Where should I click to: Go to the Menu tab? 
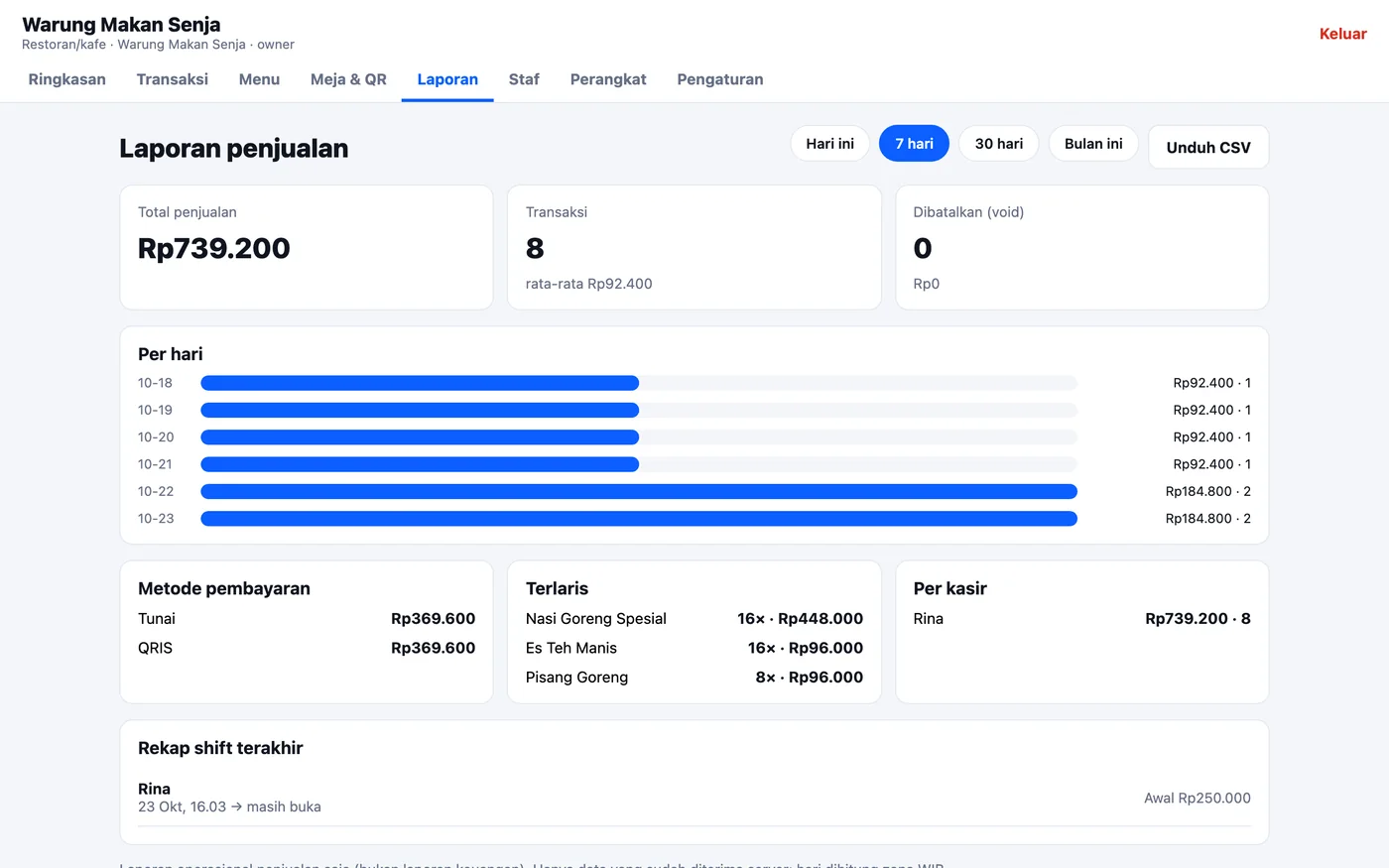click(x=259, y=79)
